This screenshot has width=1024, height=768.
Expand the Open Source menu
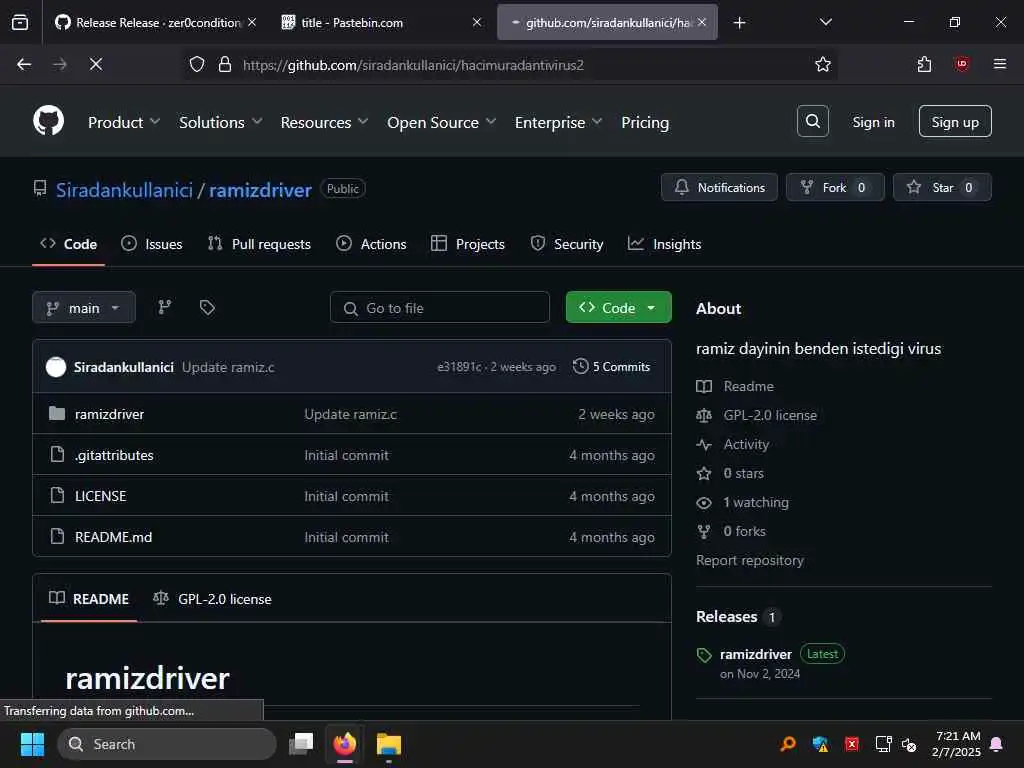tap(441, 122)
